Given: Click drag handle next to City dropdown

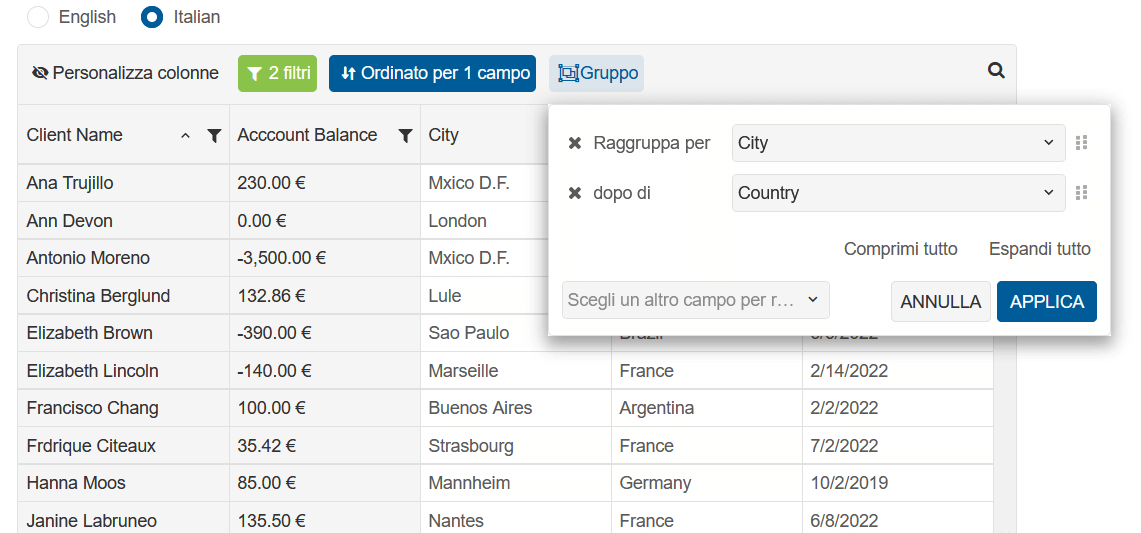Looking at the screenshot, I should click(x=1081, y=143).
